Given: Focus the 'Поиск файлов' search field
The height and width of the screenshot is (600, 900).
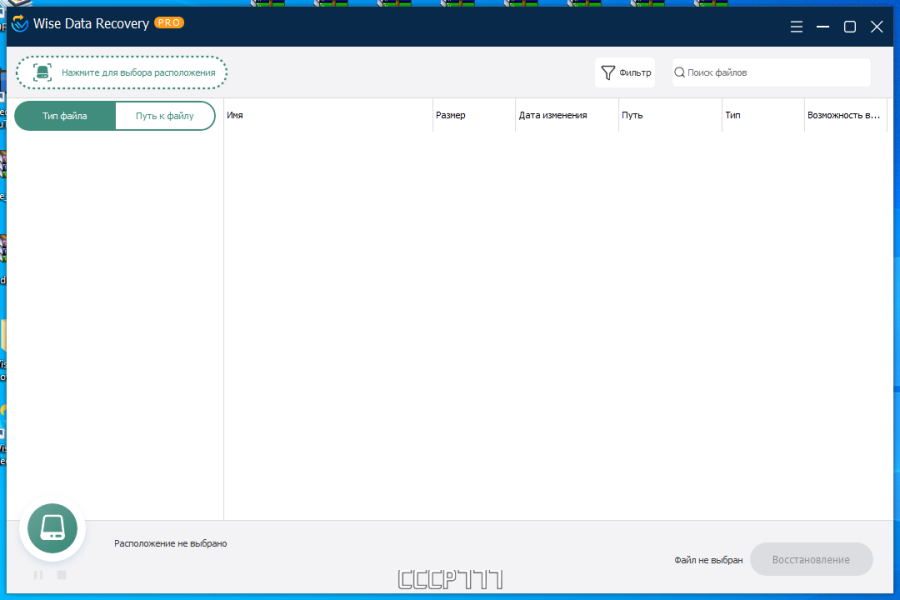Looking at the screenshot, I should (x=771, y=72).
